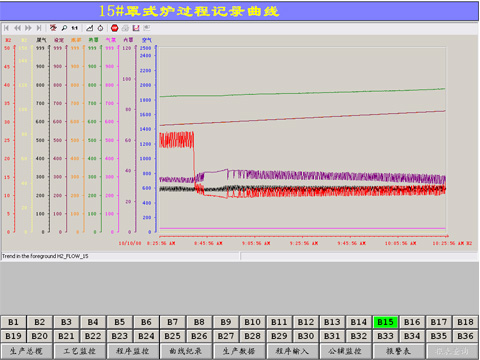The height and width of the screenshot is (360, 480).
Task: Open the 报警表 alarm table
Action: [x=399, y=351]
